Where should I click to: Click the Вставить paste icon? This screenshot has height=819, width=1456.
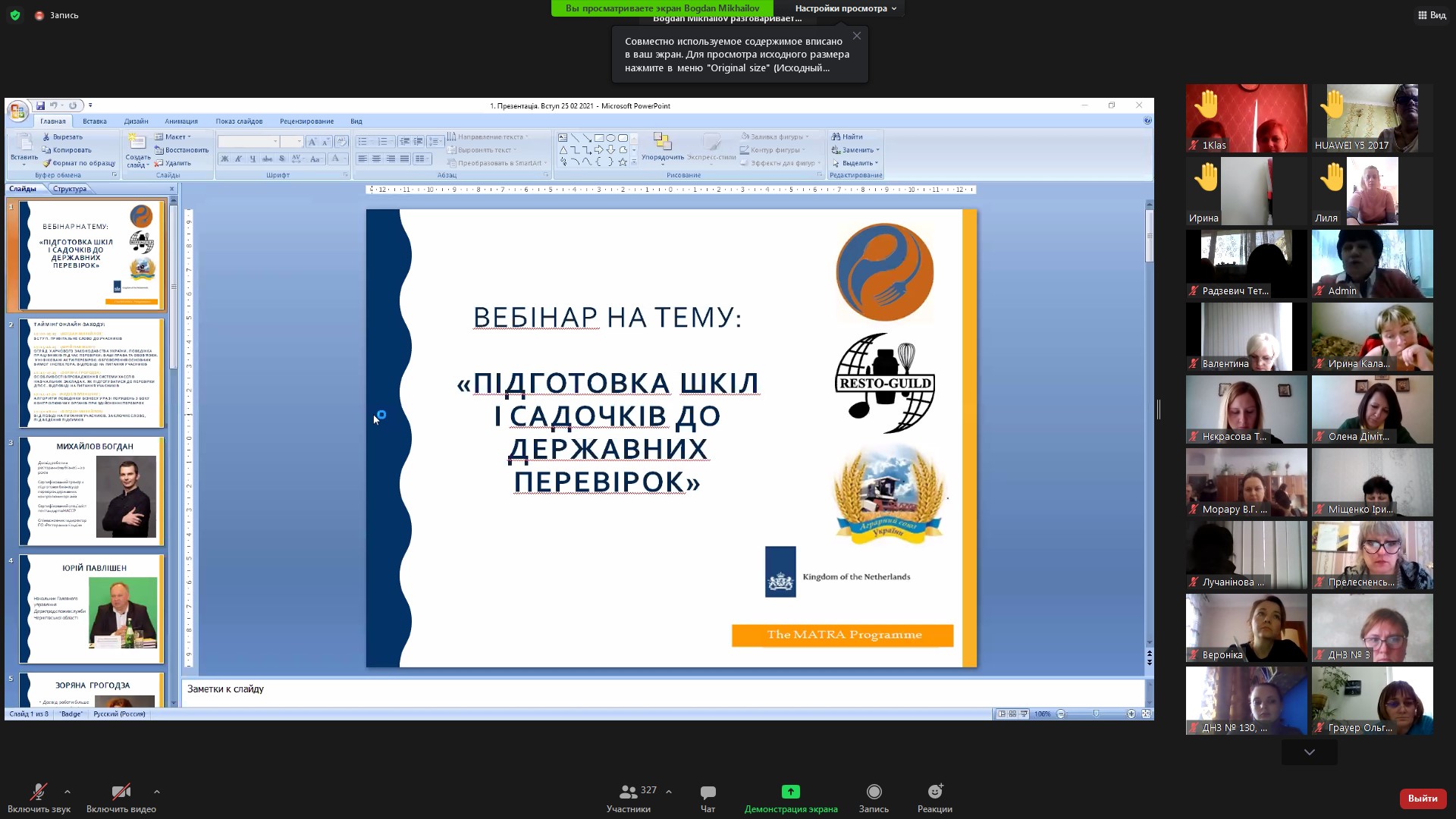[x=24, y=143]
